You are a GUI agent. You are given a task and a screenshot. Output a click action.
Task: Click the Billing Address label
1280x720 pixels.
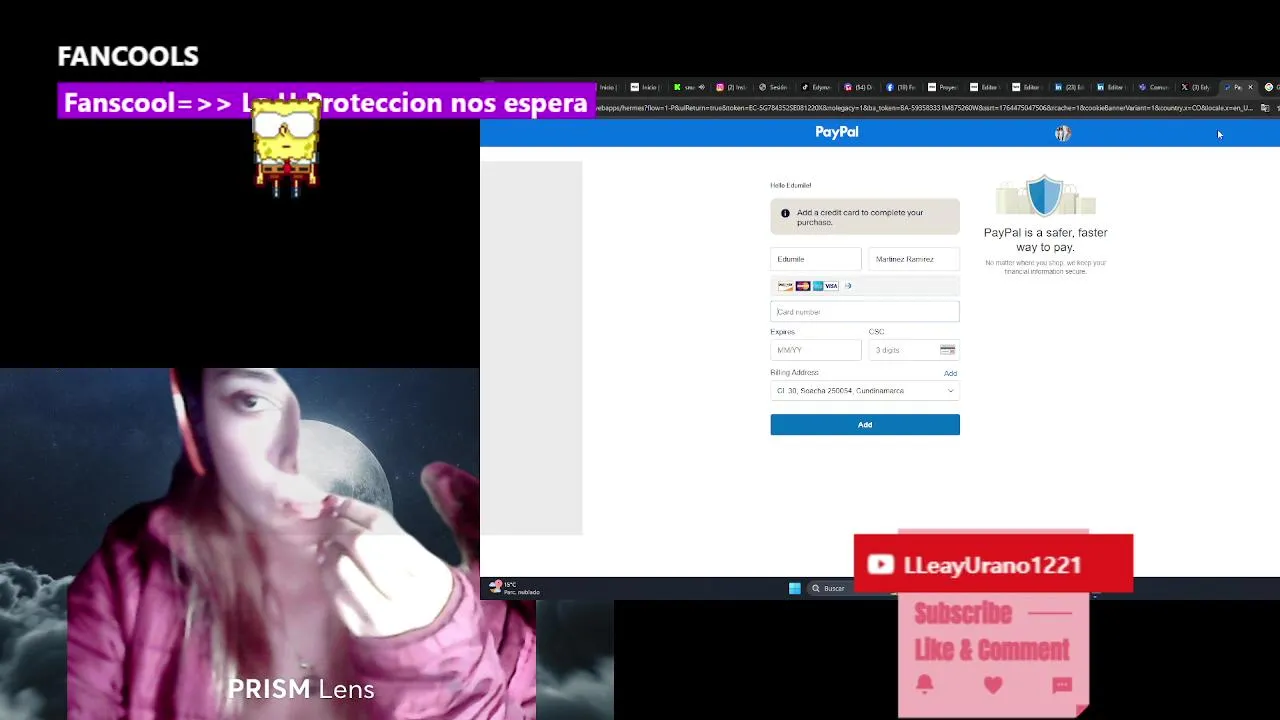(x=795, y=373)
